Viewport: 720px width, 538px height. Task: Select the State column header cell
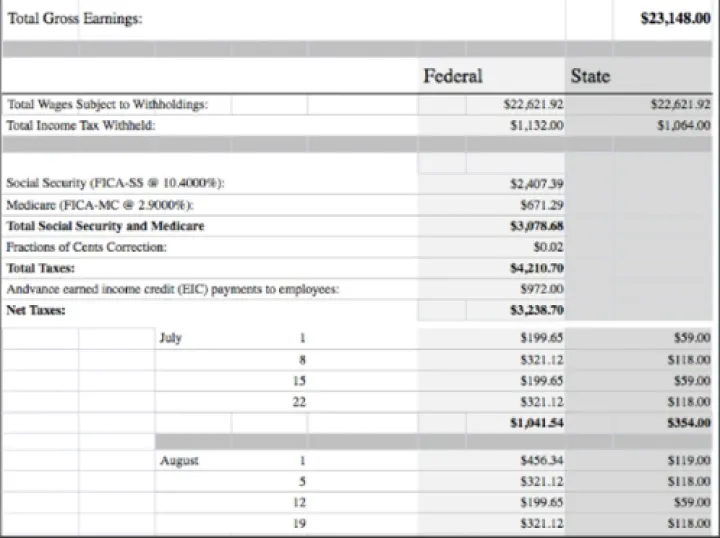(590, 76)
